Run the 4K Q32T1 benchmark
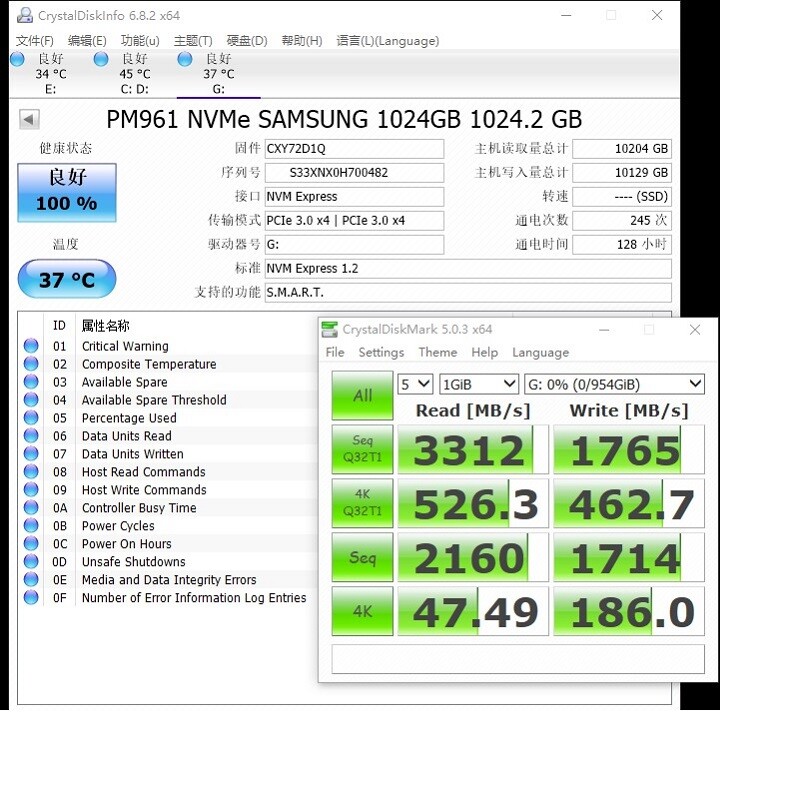The height and width of the screenshot is (800, 800). [x=362, y=503]
